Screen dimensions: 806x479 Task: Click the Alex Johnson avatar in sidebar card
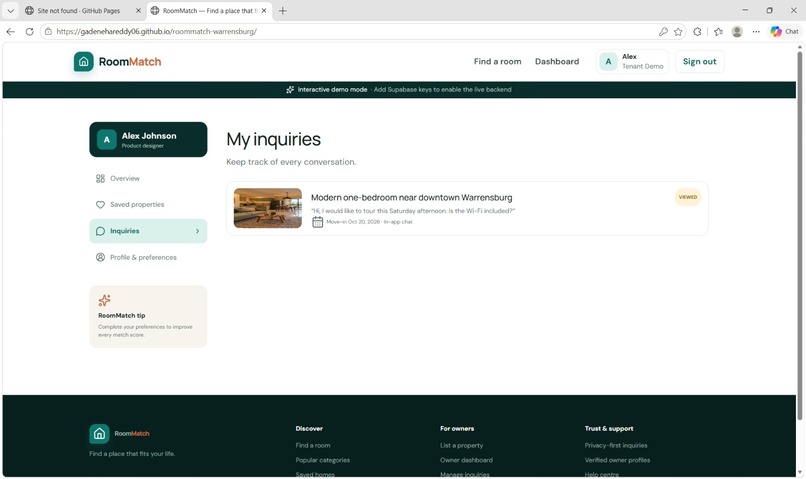pos(106,139)
